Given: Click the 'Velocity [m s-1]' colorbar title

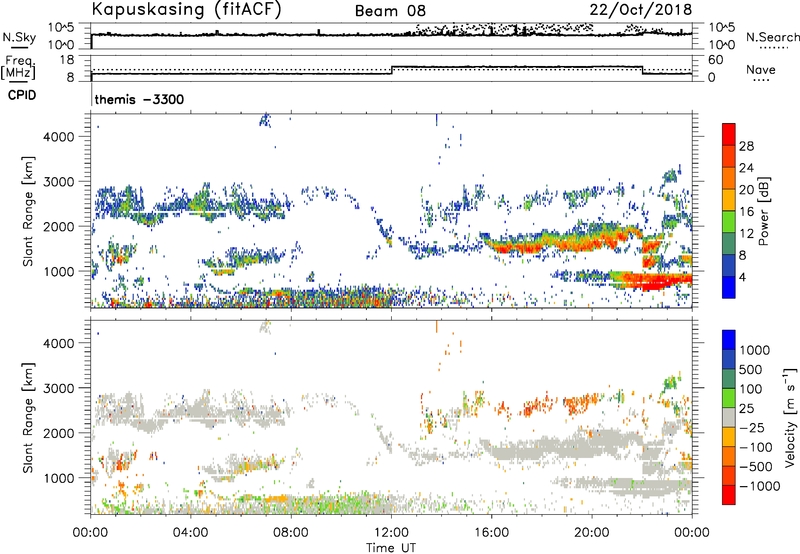Looking at the screenshot, I should point(790,416).
